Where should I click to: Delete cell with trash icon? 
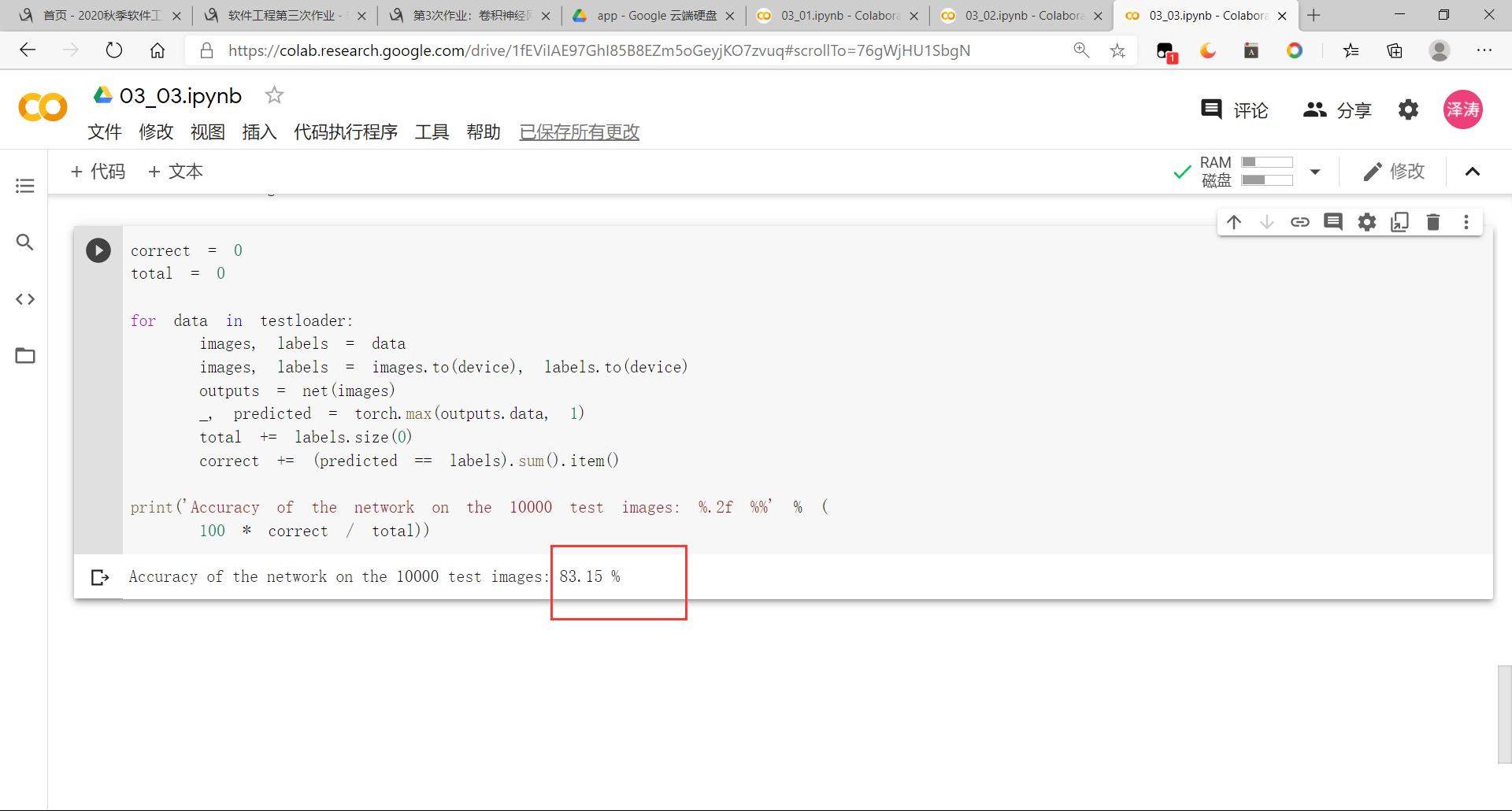[1433, 222]
